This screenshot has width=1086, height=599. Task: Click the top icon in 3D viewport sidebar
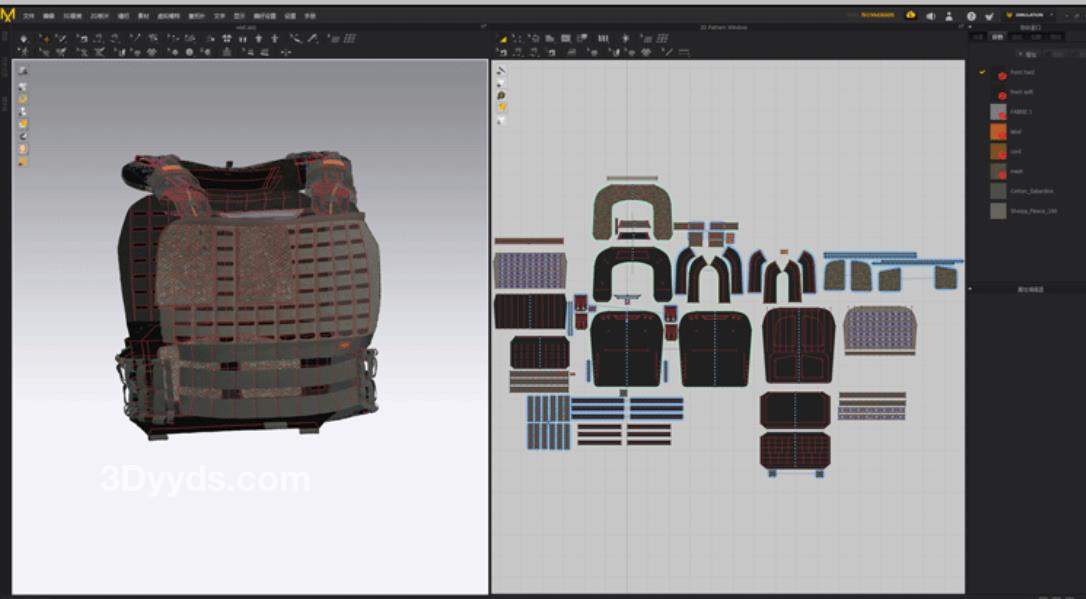(x=22, y=71)
